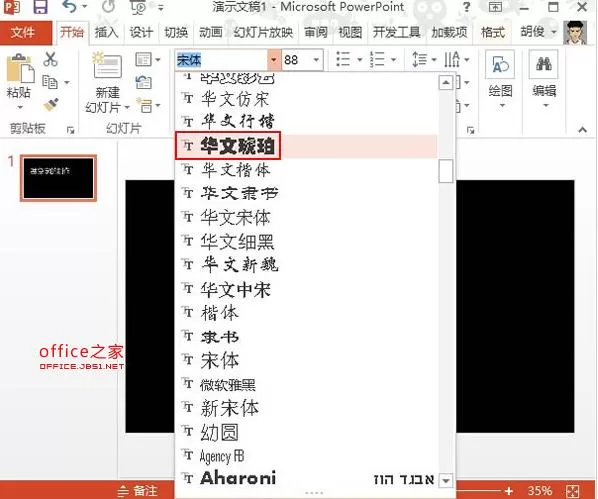Open the numbering dropdown arrow

(x=394, y=60)
